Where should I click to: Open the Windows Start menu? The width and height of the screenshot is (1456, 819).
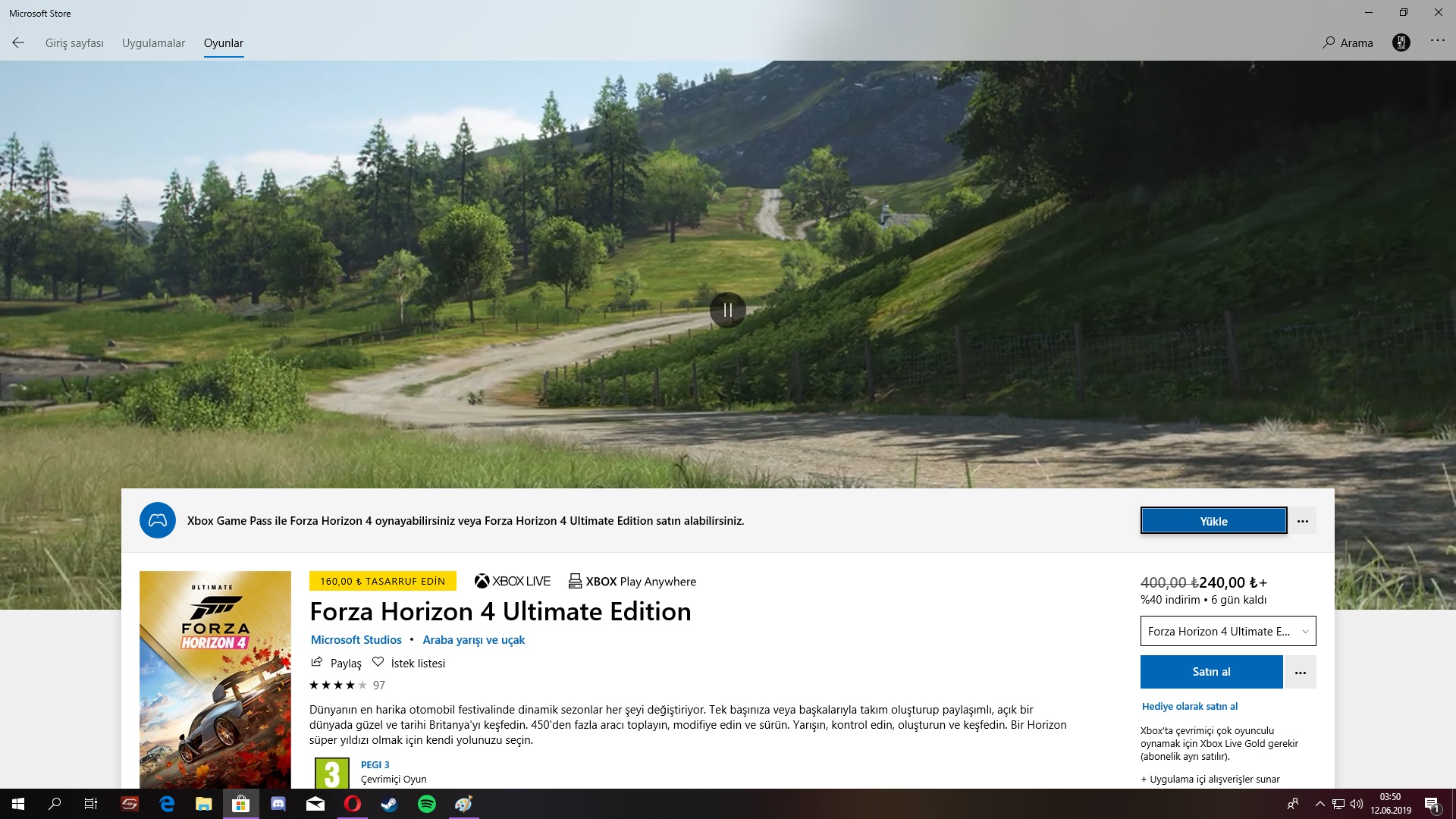[18, 804]
